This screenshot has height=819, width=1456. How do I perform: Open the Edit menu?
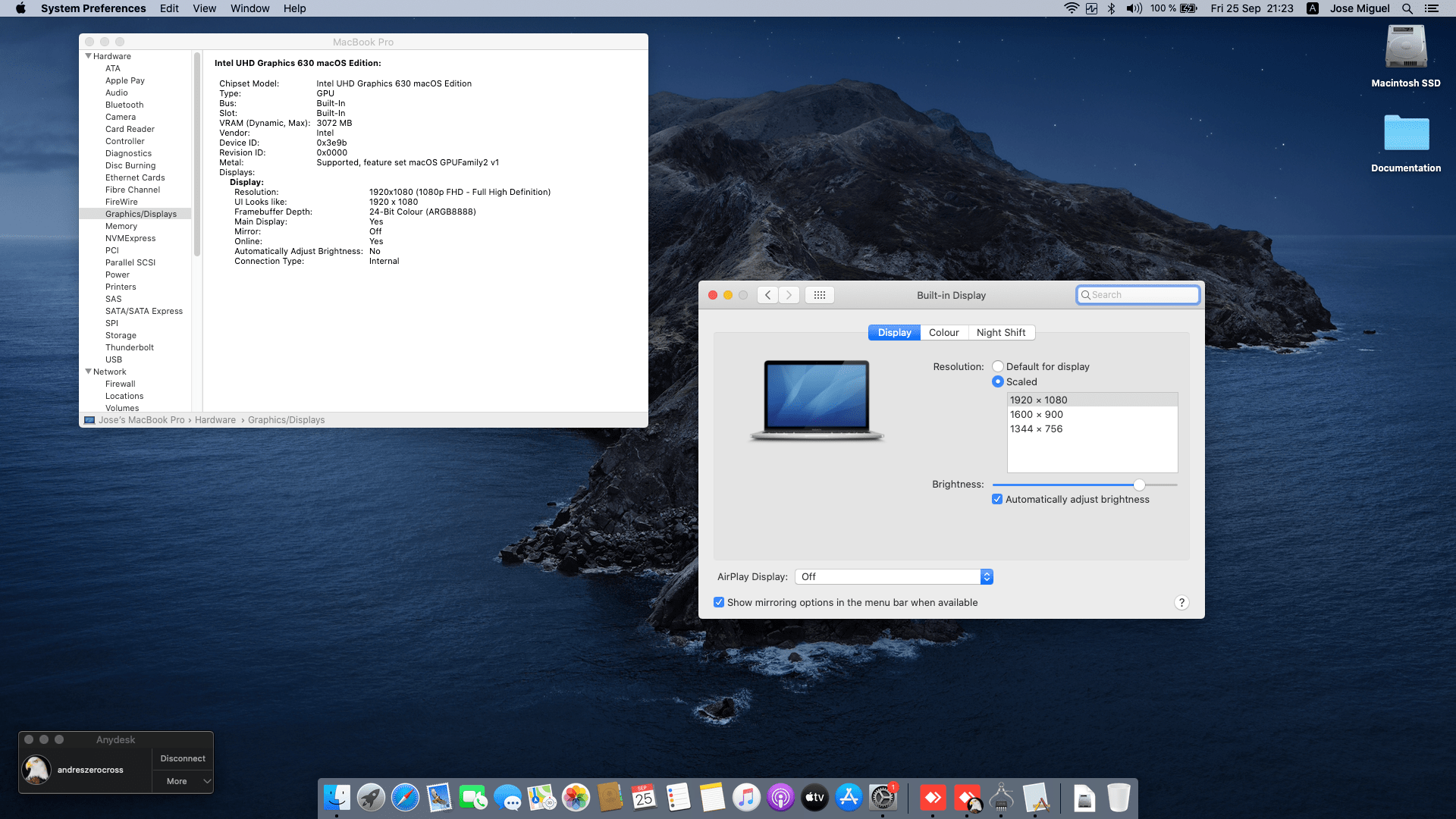pyautogui.click(x=169, y=8)
